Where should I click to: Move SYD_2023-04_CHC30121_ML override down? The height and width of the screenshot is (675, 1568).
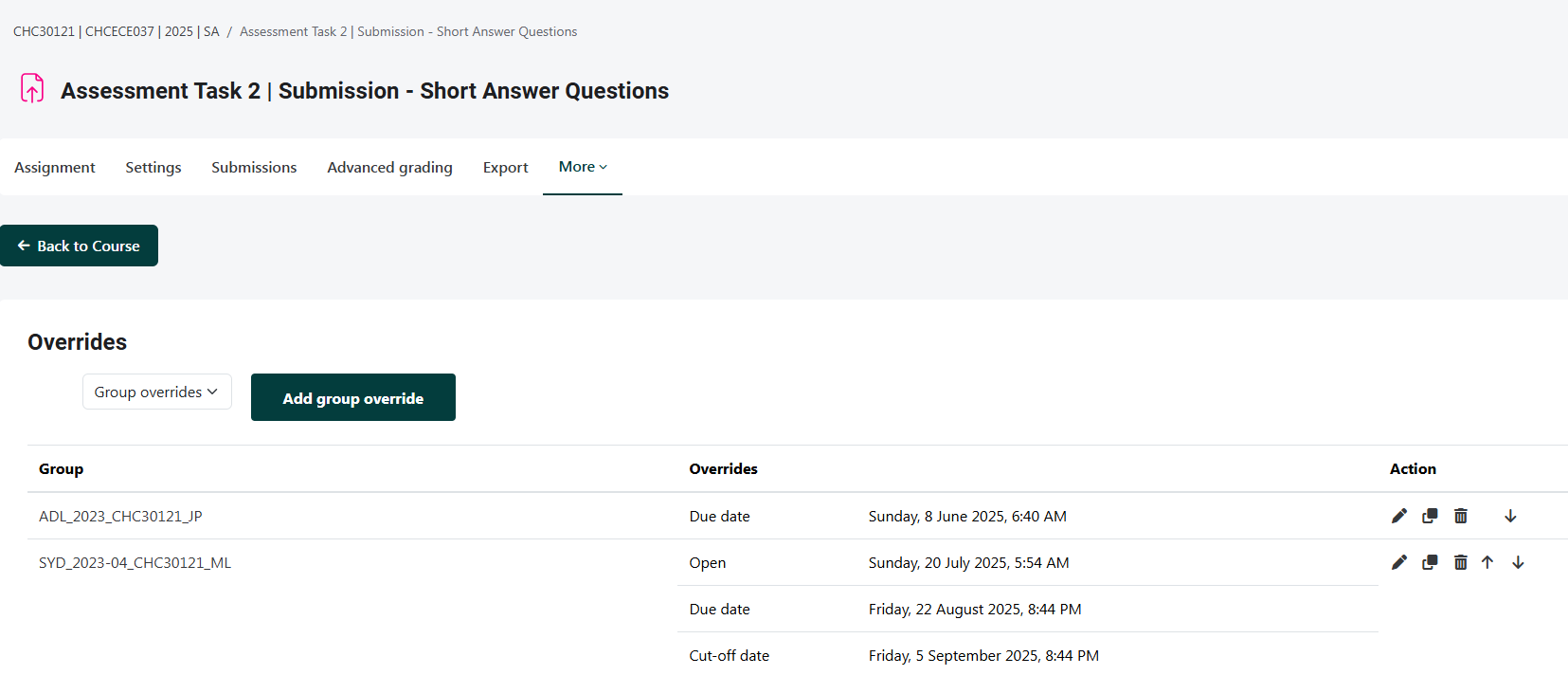pos(1518,562)
